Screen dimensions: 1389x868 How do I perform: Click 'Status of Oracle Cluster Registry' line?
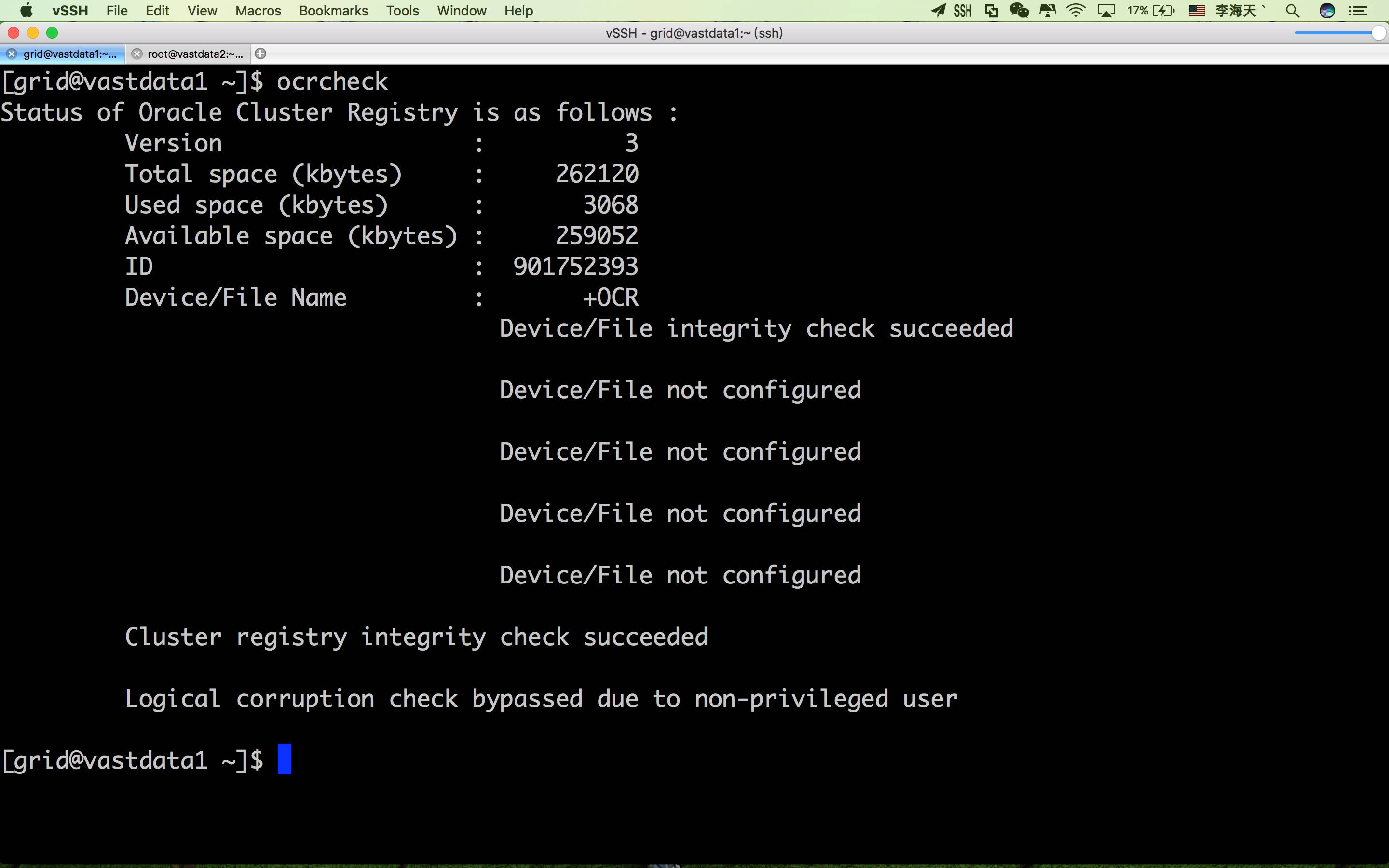coord(339,112)
